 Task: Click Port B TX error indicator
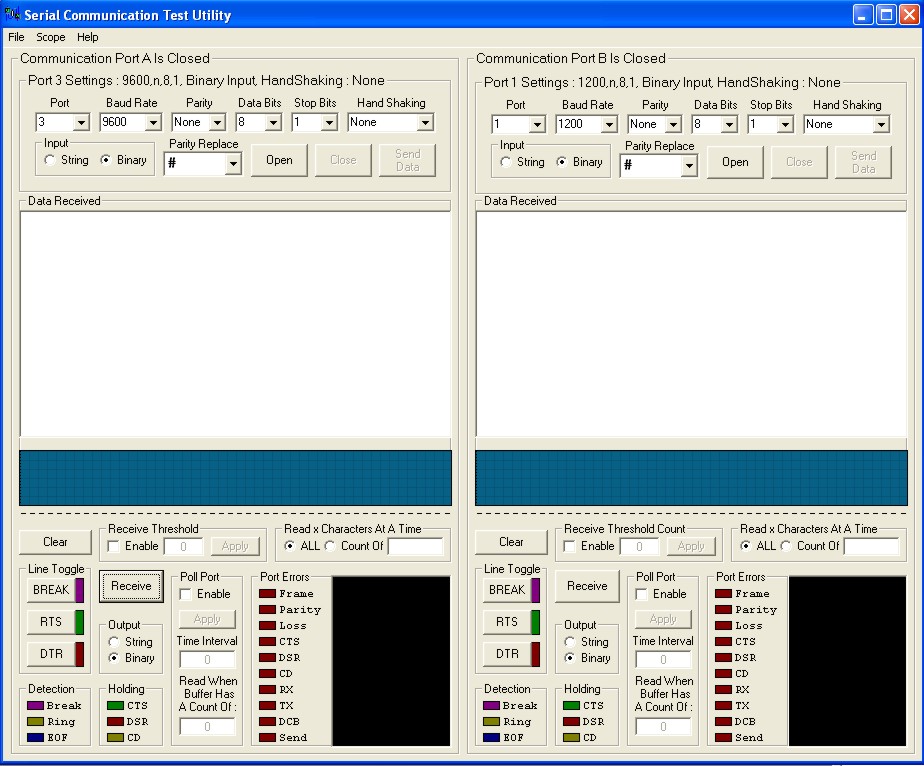click(724, 705)
